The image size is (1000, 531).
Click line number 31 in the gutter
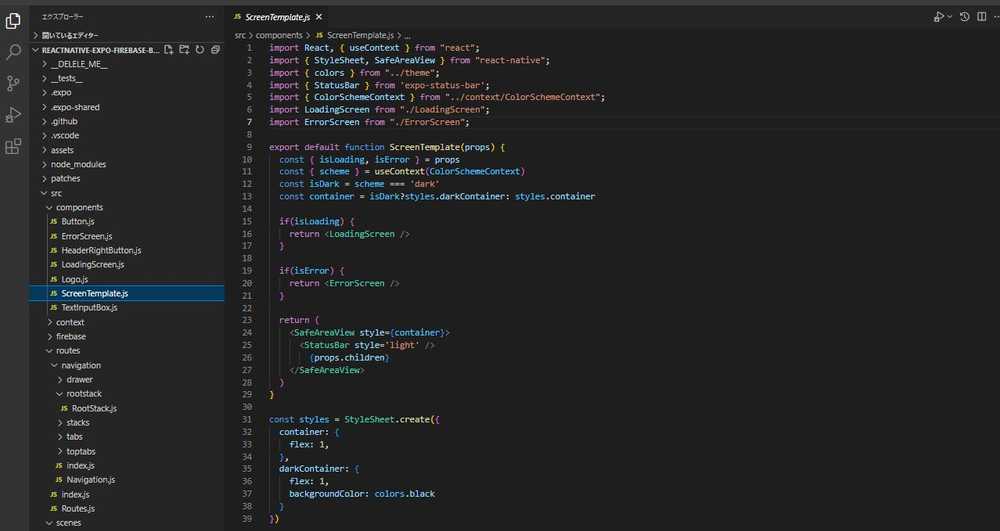click(247, 419)
